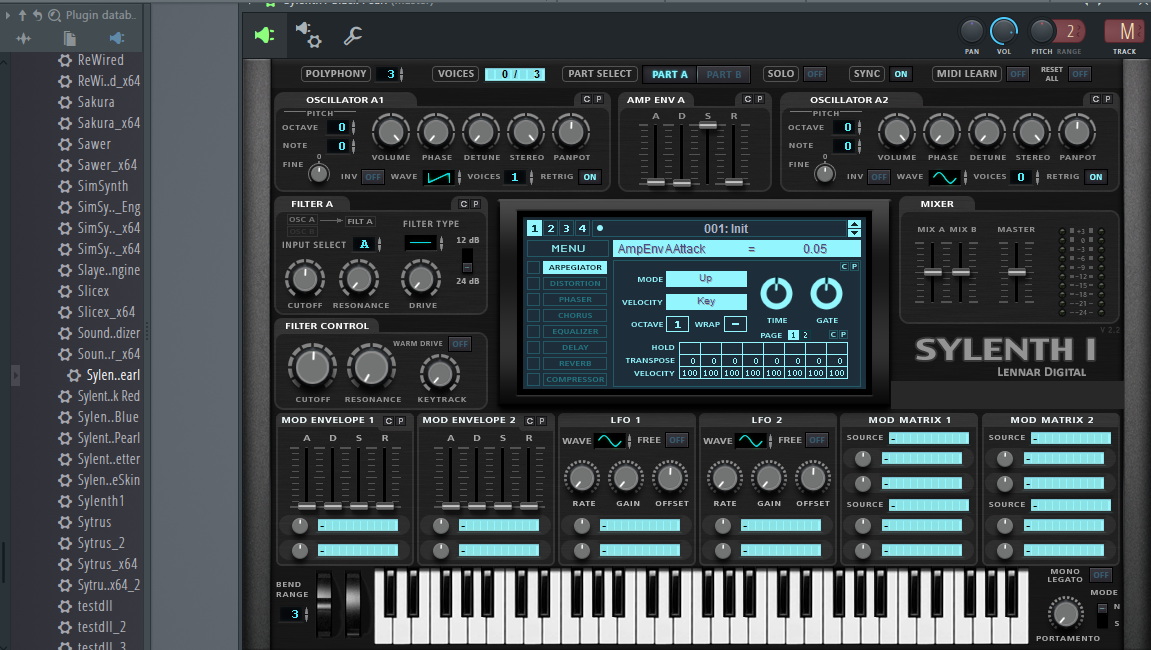This screenshot has height=650, width=1151.
Task: Click the gear icon beside Sakura plugin
Action: [x=65, y=102]
